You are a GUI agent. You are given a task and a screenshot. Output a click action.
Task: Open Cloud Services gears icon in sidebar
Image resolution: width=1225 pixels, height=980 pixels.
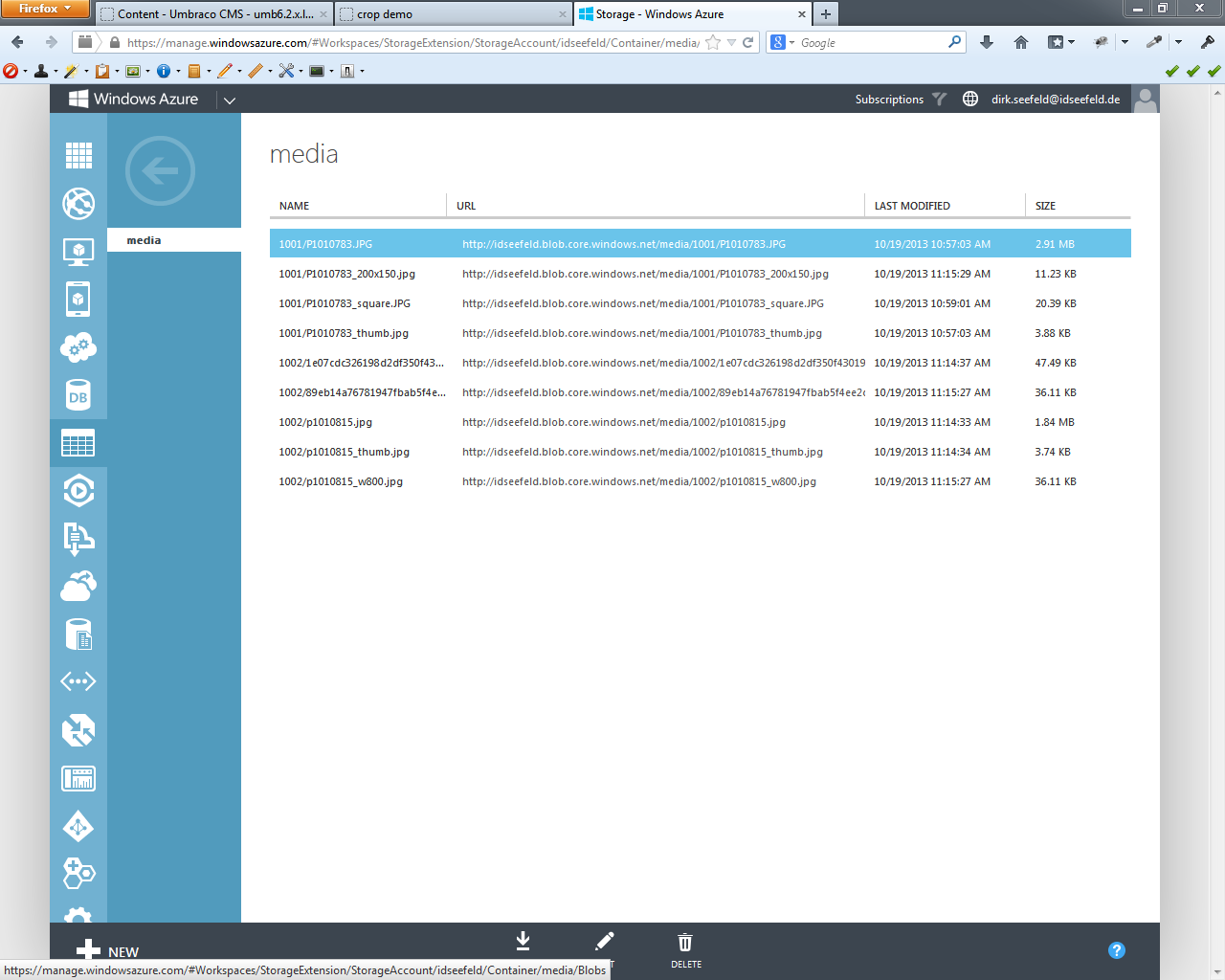tap(78, 346)
